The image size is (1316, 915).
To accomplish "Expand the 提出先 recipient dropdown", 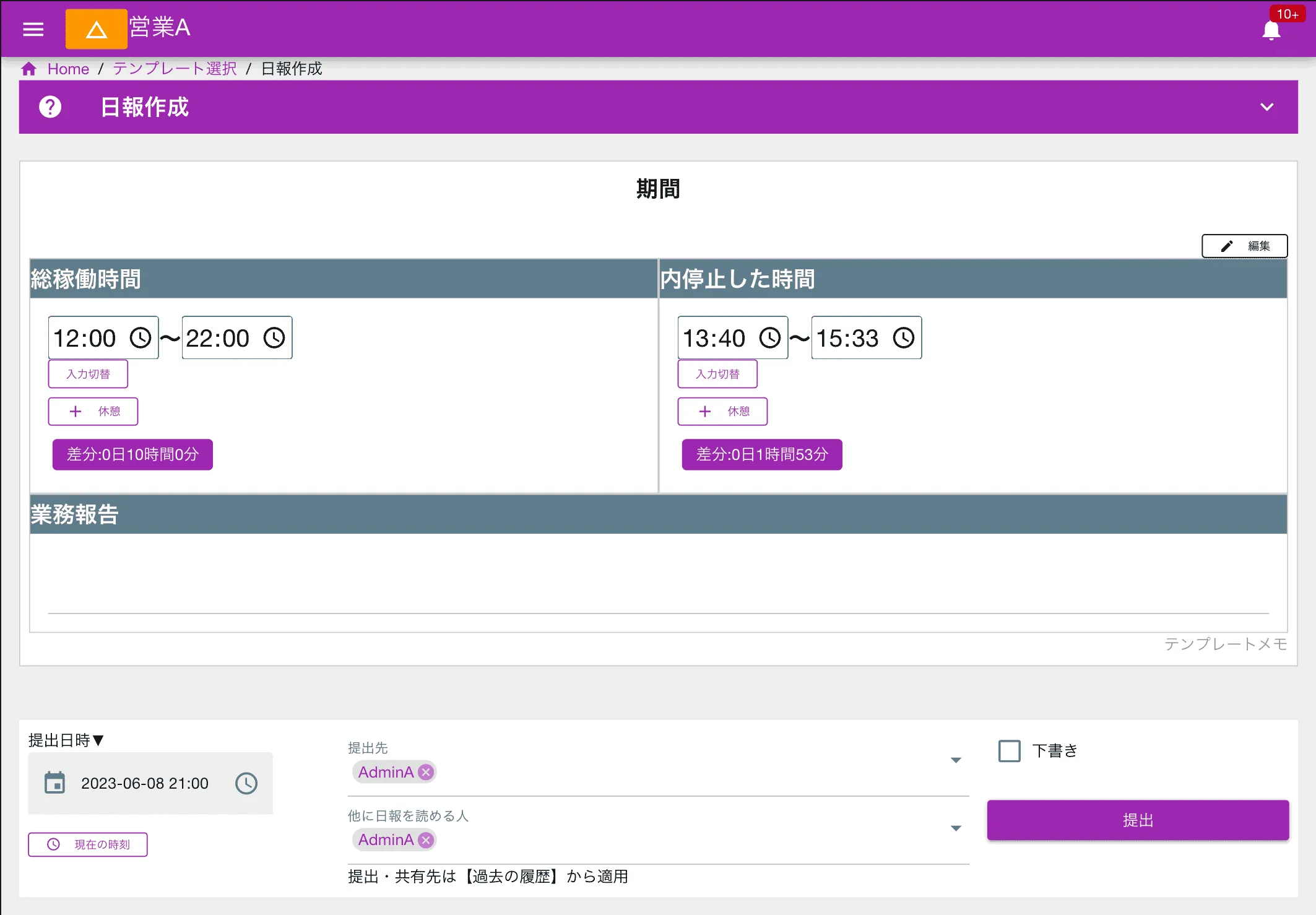I will (956, 760).
